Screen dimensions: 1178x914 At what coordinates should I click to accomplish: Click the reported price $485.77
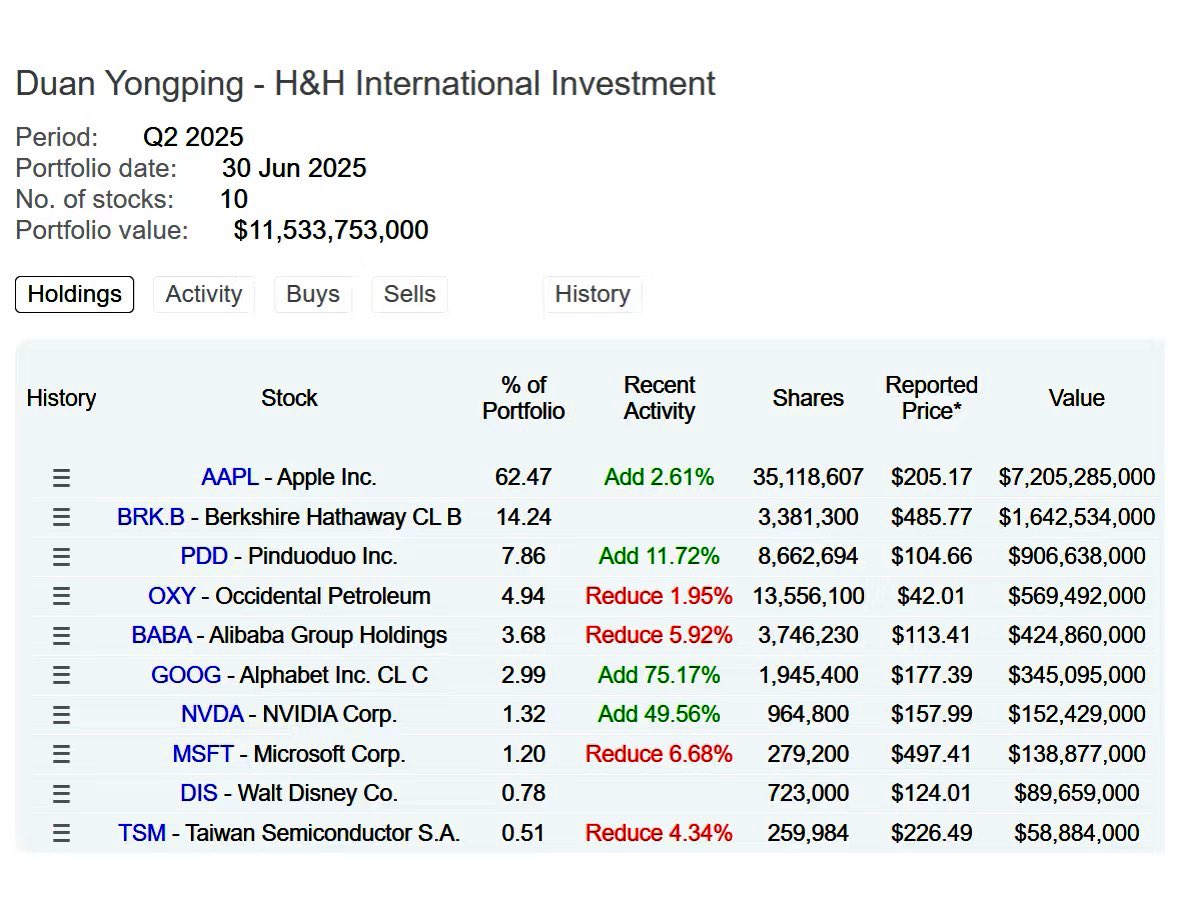(931, 517)
